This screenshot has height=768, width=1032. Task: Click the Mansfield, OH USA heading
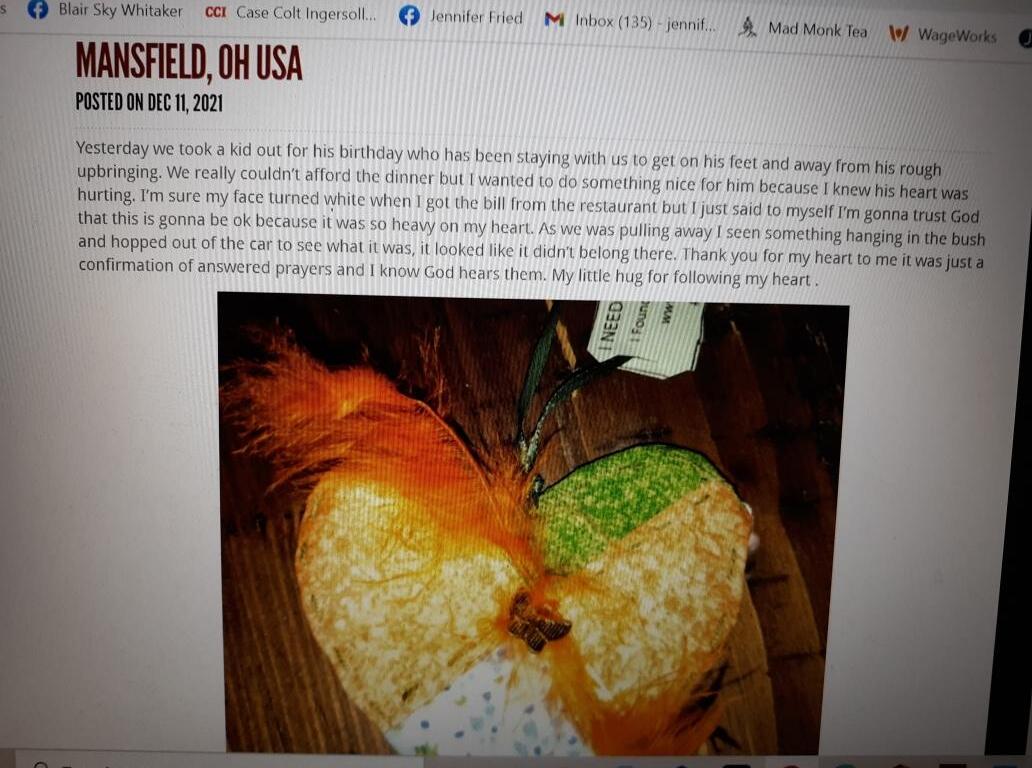189,63
